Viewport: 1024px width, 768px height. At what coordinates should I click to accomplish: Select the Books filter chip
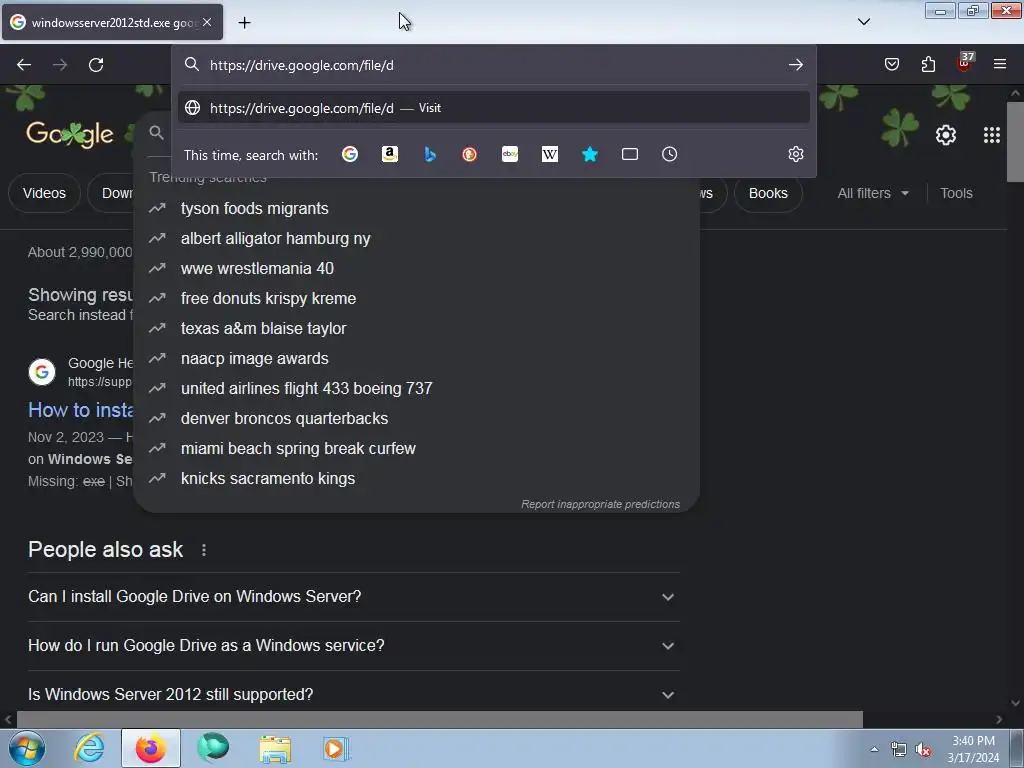click(x=768, y=193)
